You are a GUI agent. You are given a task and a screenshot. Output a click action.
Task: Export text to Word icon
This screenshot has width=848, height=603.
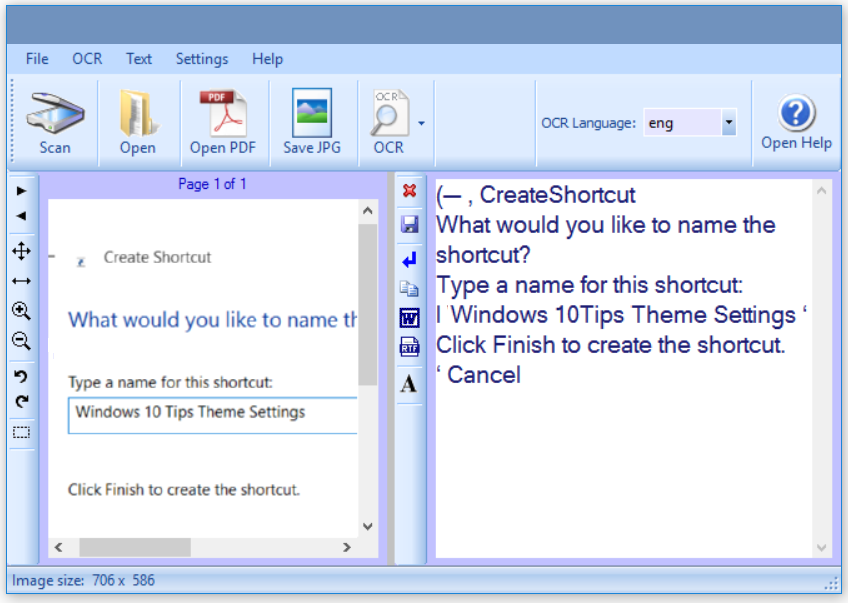pos(409,318)
